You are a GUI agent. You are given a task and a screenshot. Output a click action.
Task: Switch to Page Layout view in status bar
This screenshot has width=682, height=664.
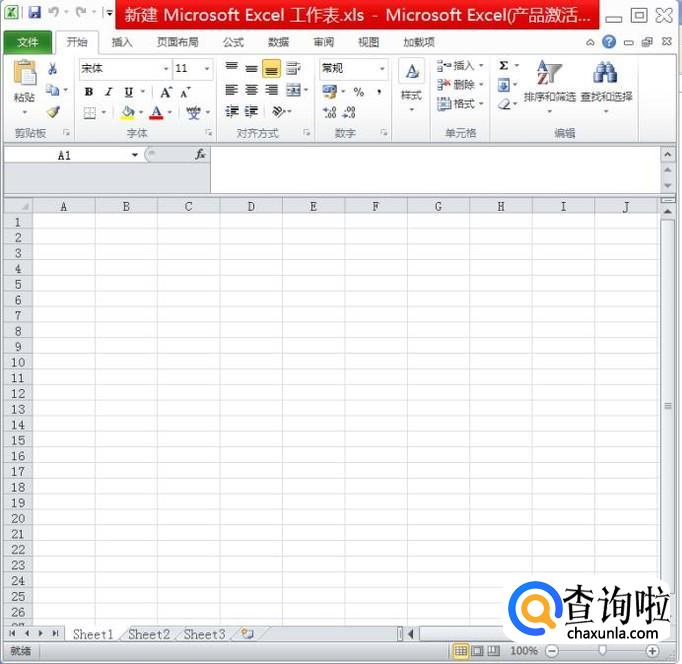pyautogui.click(x=478, y=651)
